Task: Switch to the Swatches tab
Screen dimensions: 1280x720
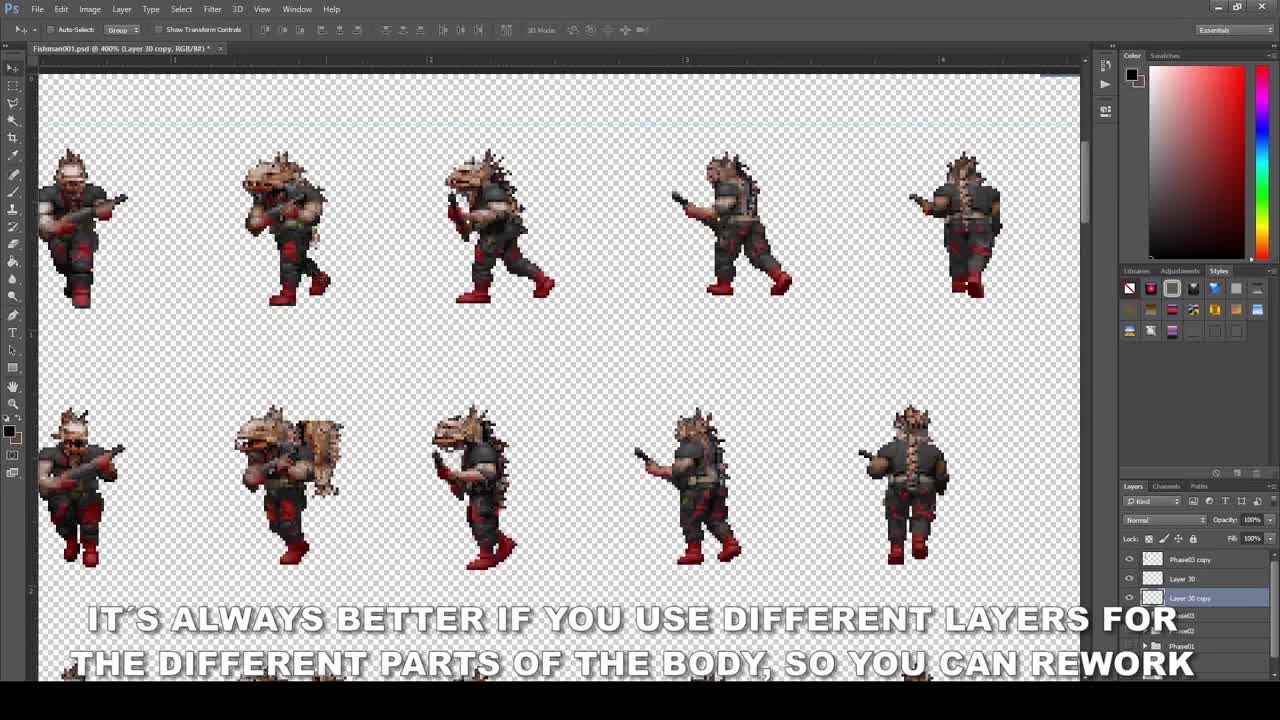Action: (x=1165, y=56)
